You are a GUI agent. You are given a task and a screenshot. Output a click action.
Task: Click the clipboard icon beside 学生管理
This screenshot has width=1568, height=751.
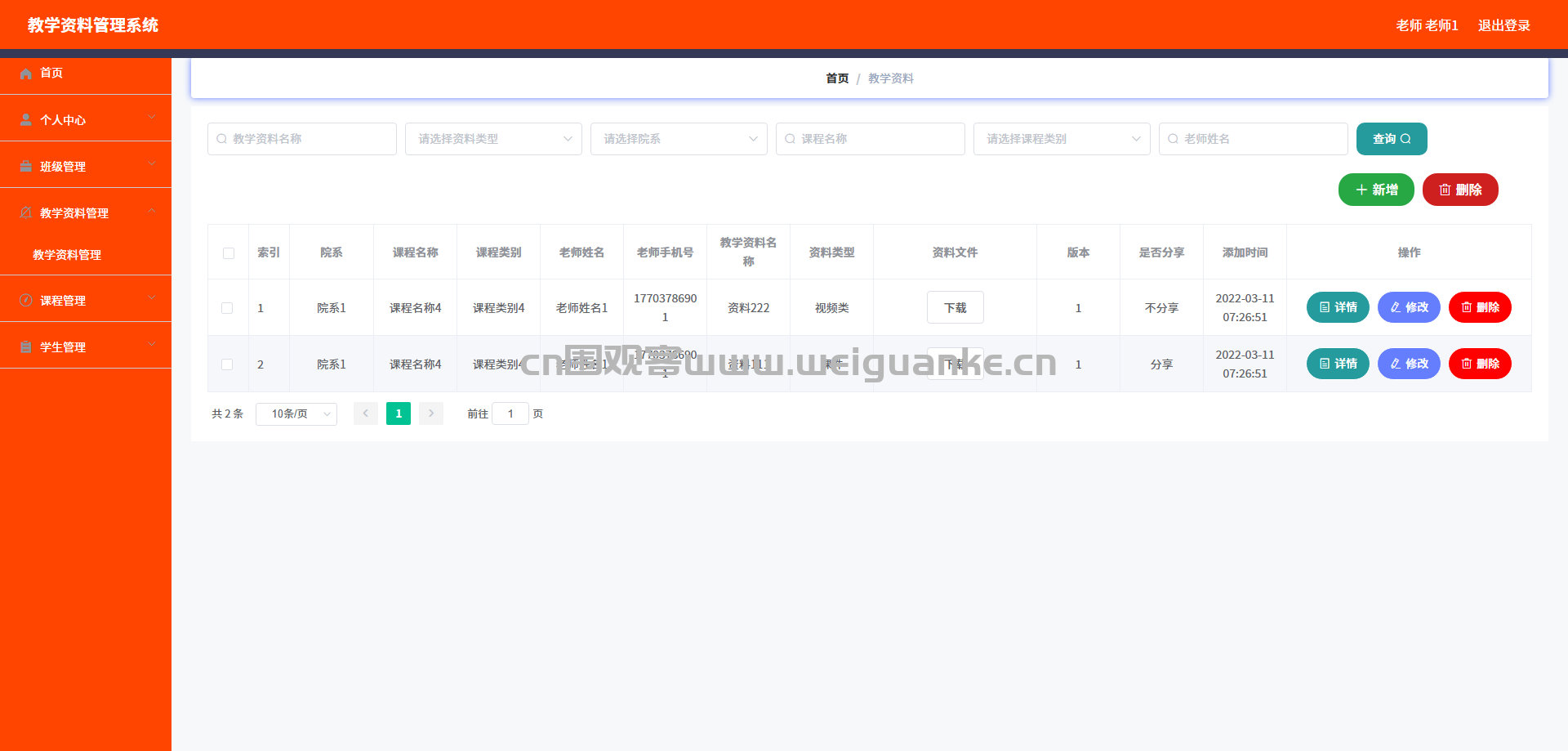point(26,346)
